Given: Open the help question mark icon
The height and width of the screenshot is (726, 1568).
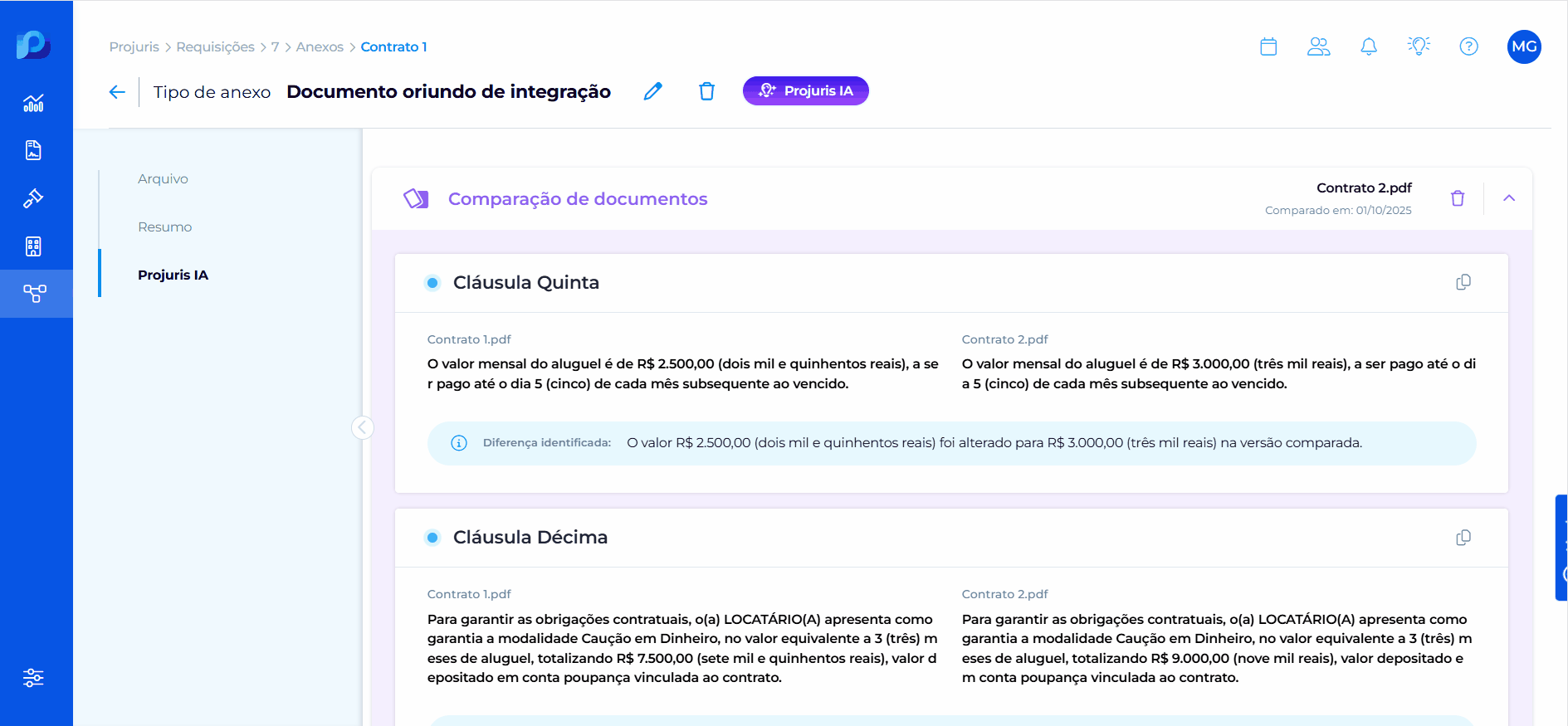Looking at the screenshot, I should 1468,46.
